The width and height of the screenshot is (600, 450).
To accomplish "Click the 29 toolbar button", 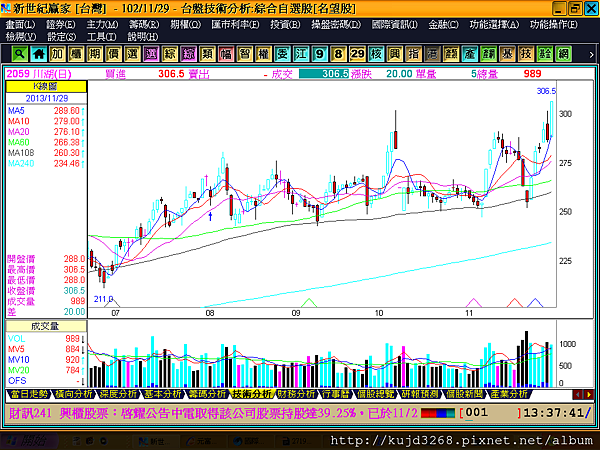I will (357, 54).
